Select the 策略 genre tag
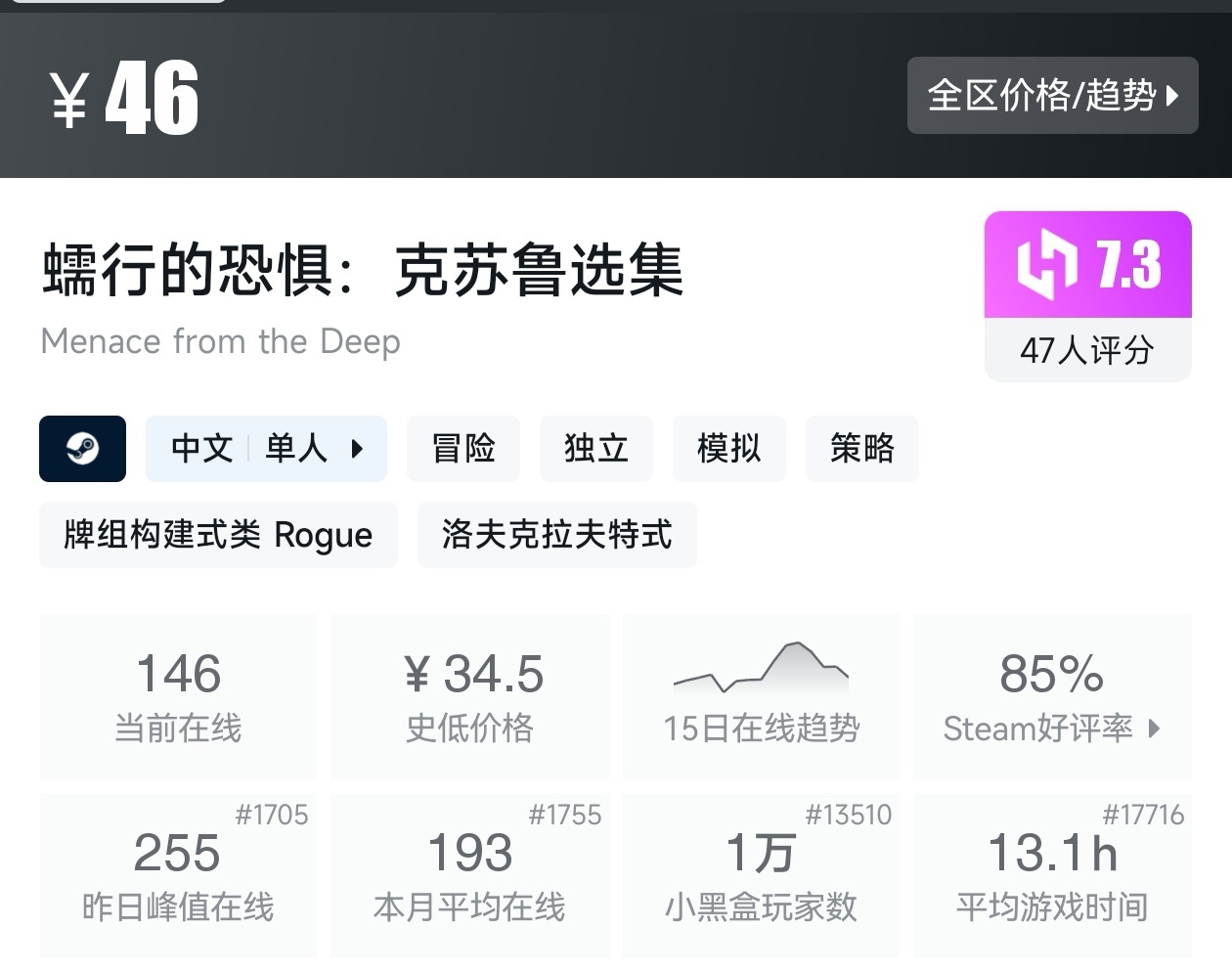Viewport: 1232px width, 972px height. click(x=862, y=449)
